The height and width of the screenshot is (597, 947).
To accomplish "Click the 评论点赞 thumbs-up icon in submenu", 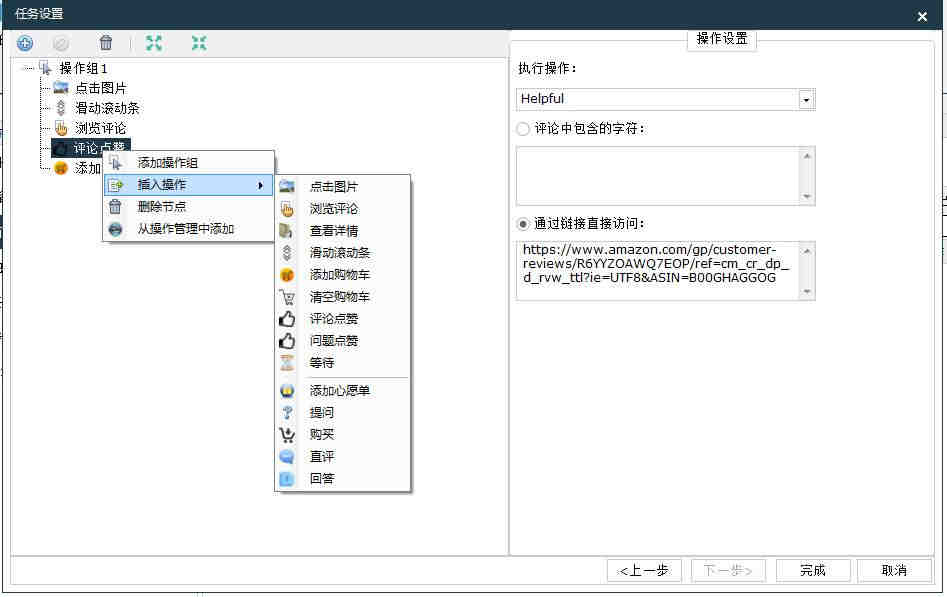I will [287, 318].
